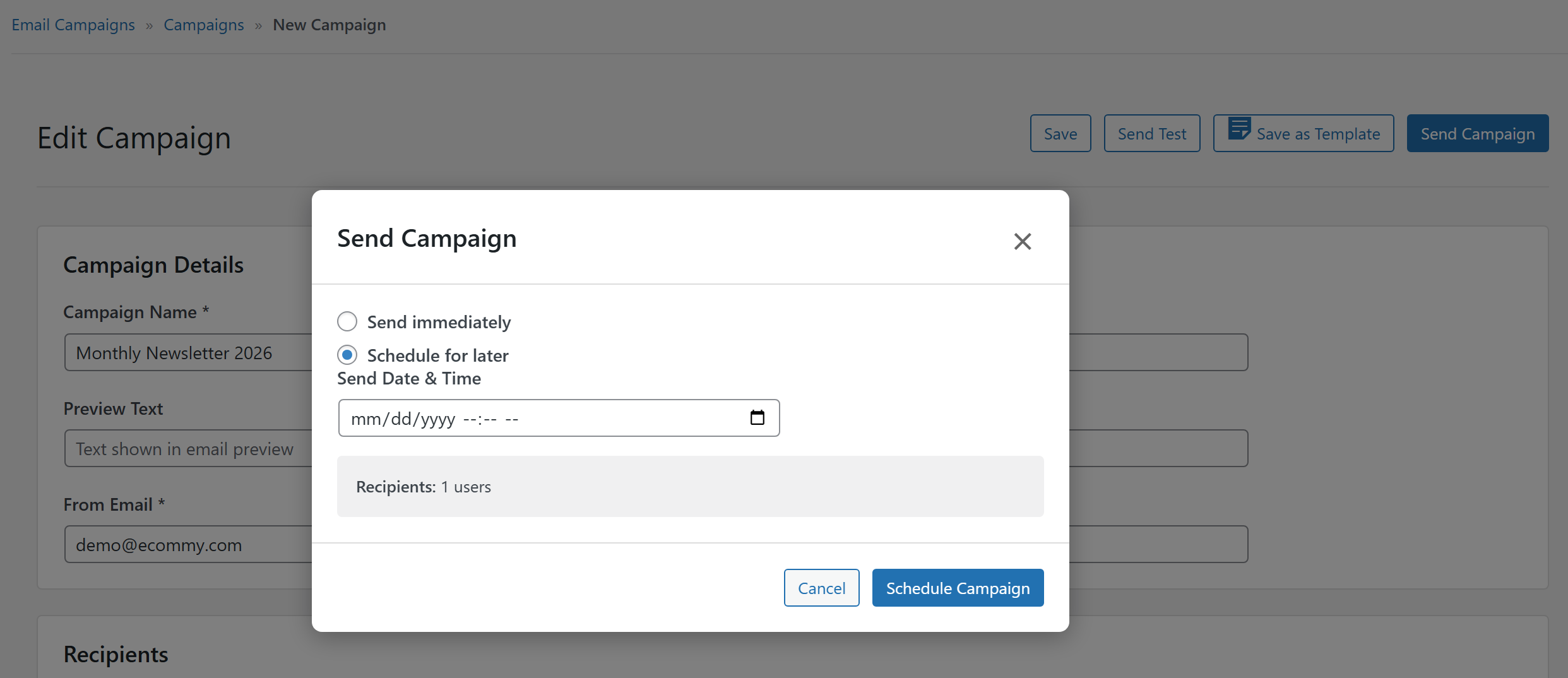Click the New Campaign breadcrumb text
The image size is (1568, 678).
point(329,25)
